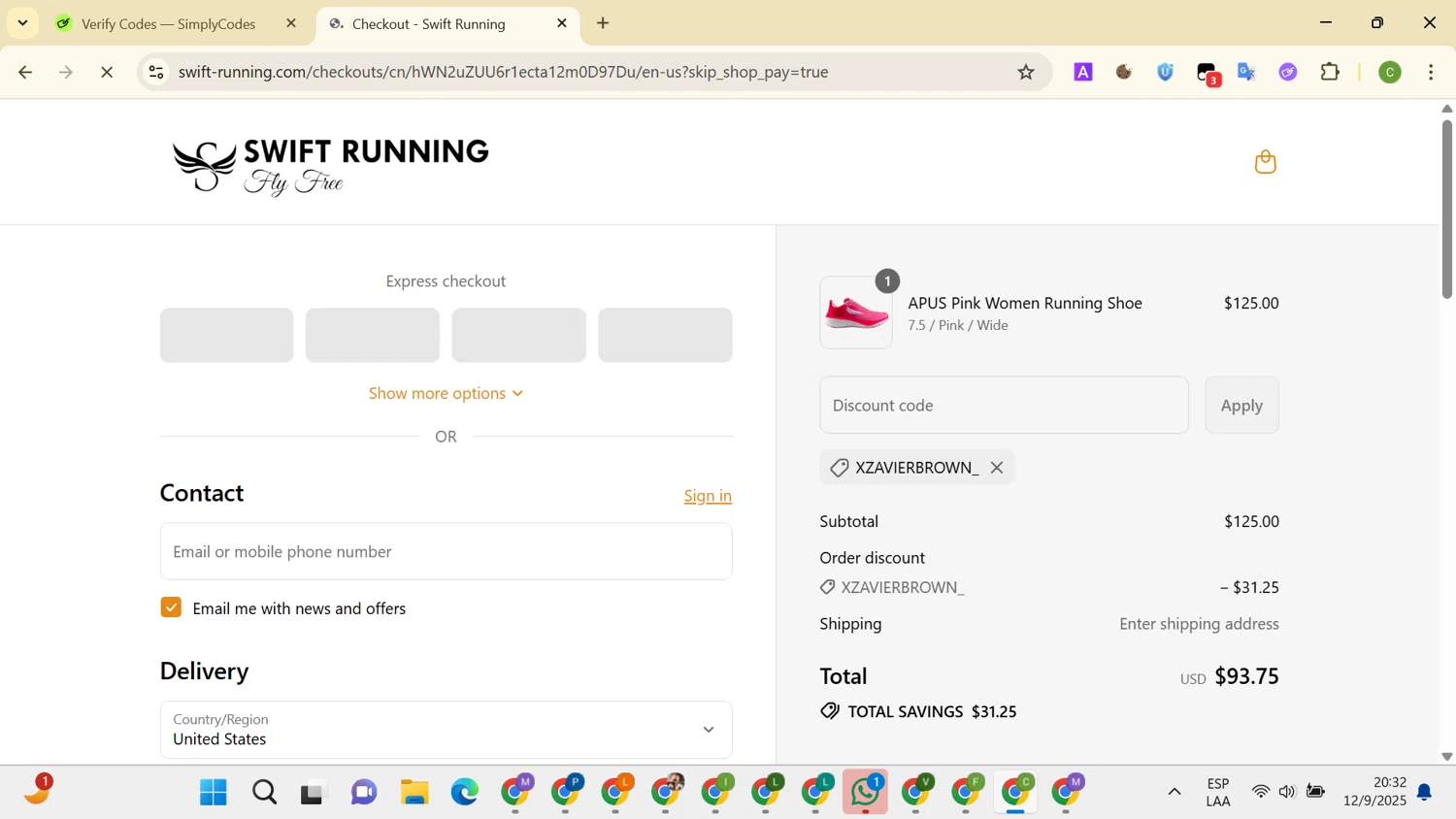1456x819 pixels.
Task: Click the first express checkout placeholder button
Action: 226,335
